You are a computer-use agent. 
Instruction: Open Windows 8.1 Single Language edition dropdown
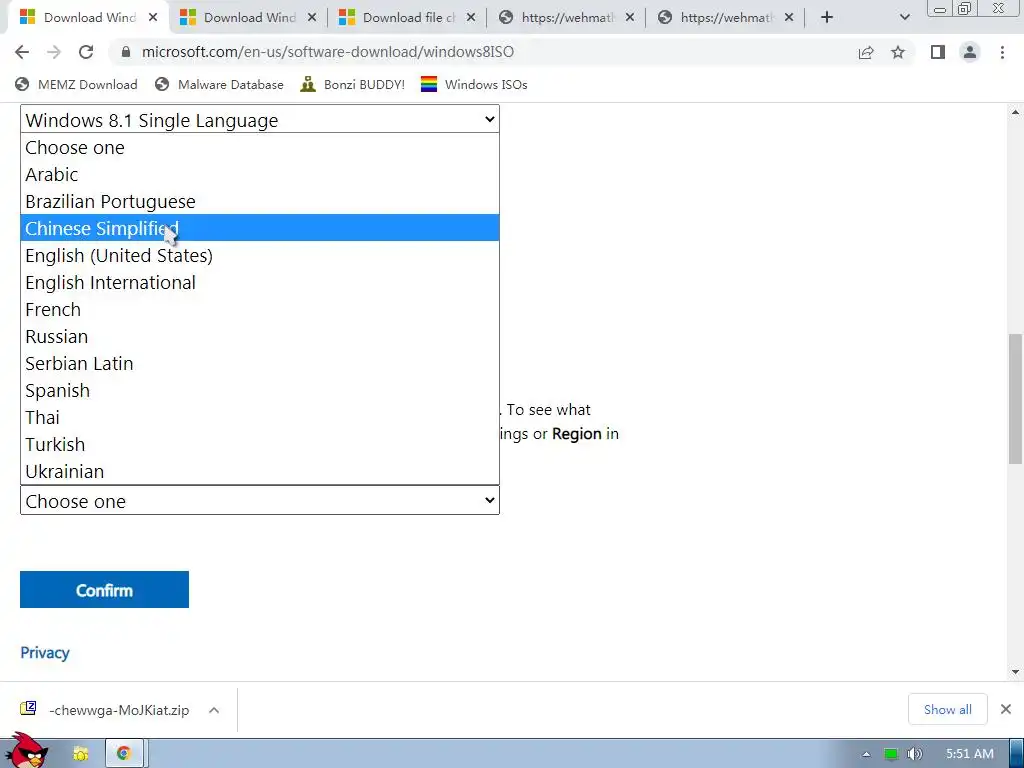(x=260, y=120)
